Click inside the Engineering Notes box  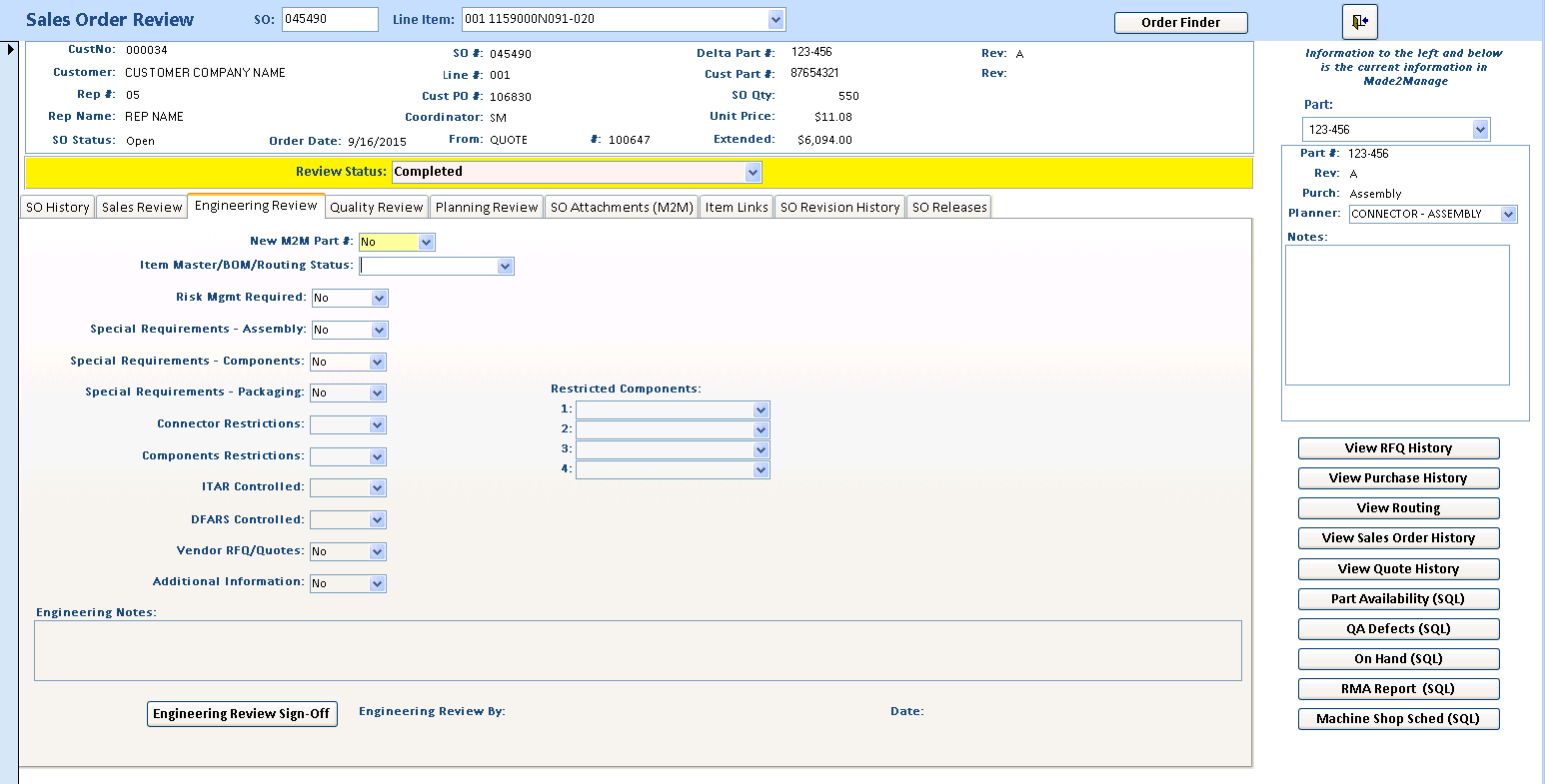point(638,651)
